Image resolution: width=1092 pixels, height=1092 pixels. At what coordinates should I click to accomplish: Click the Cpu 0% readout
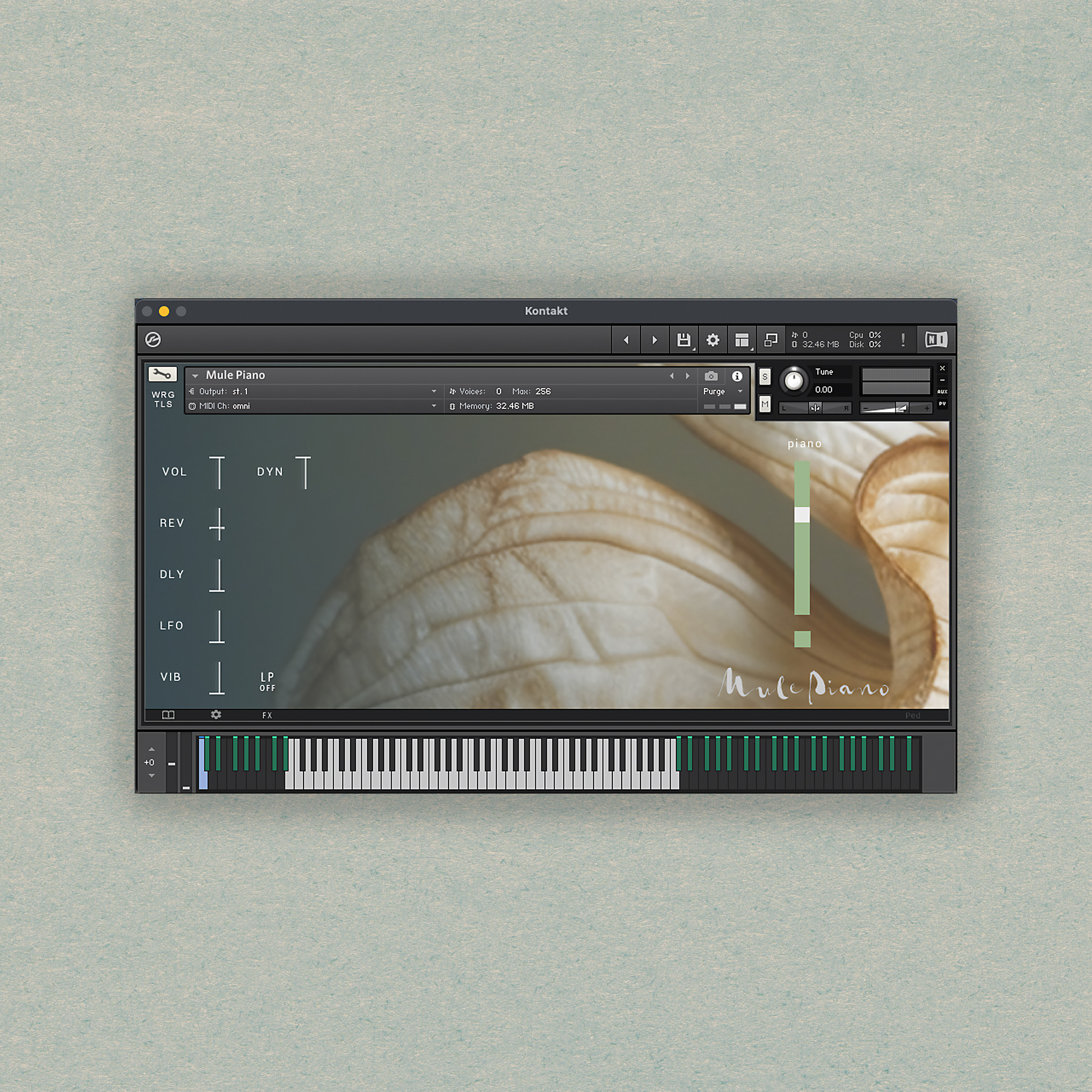point(865,335)
